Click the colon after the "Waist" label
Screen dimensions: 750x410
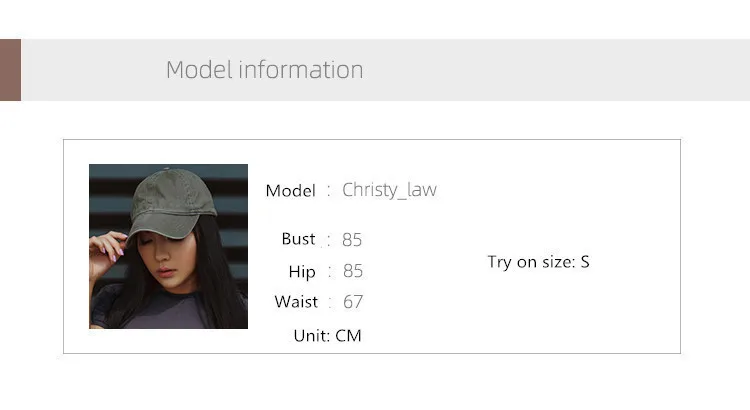point(328,301)
